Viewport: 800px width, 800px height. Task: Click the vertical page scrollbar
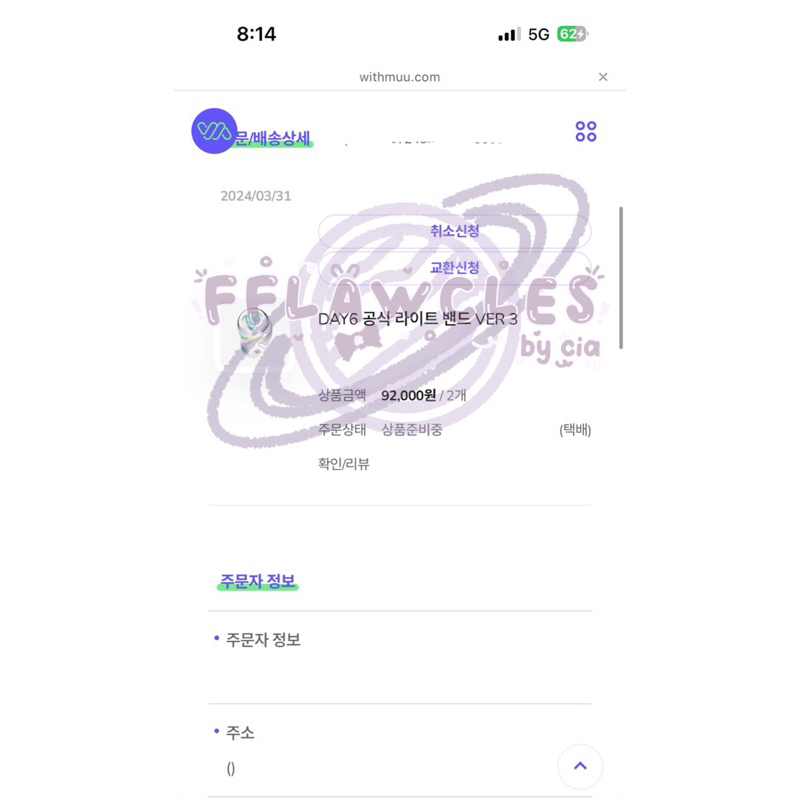point(621,278)
